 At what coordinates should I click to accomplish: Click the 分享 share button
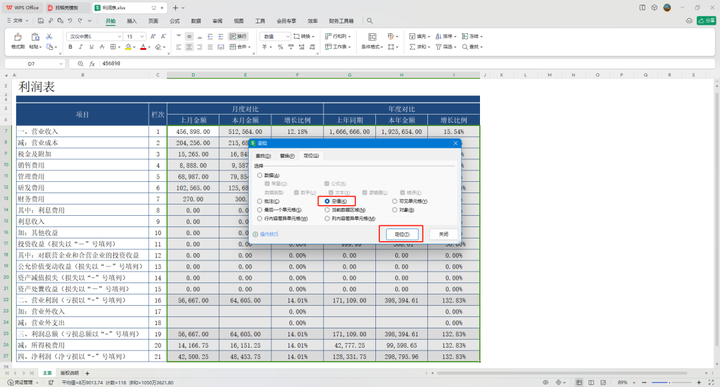[706, 21]
